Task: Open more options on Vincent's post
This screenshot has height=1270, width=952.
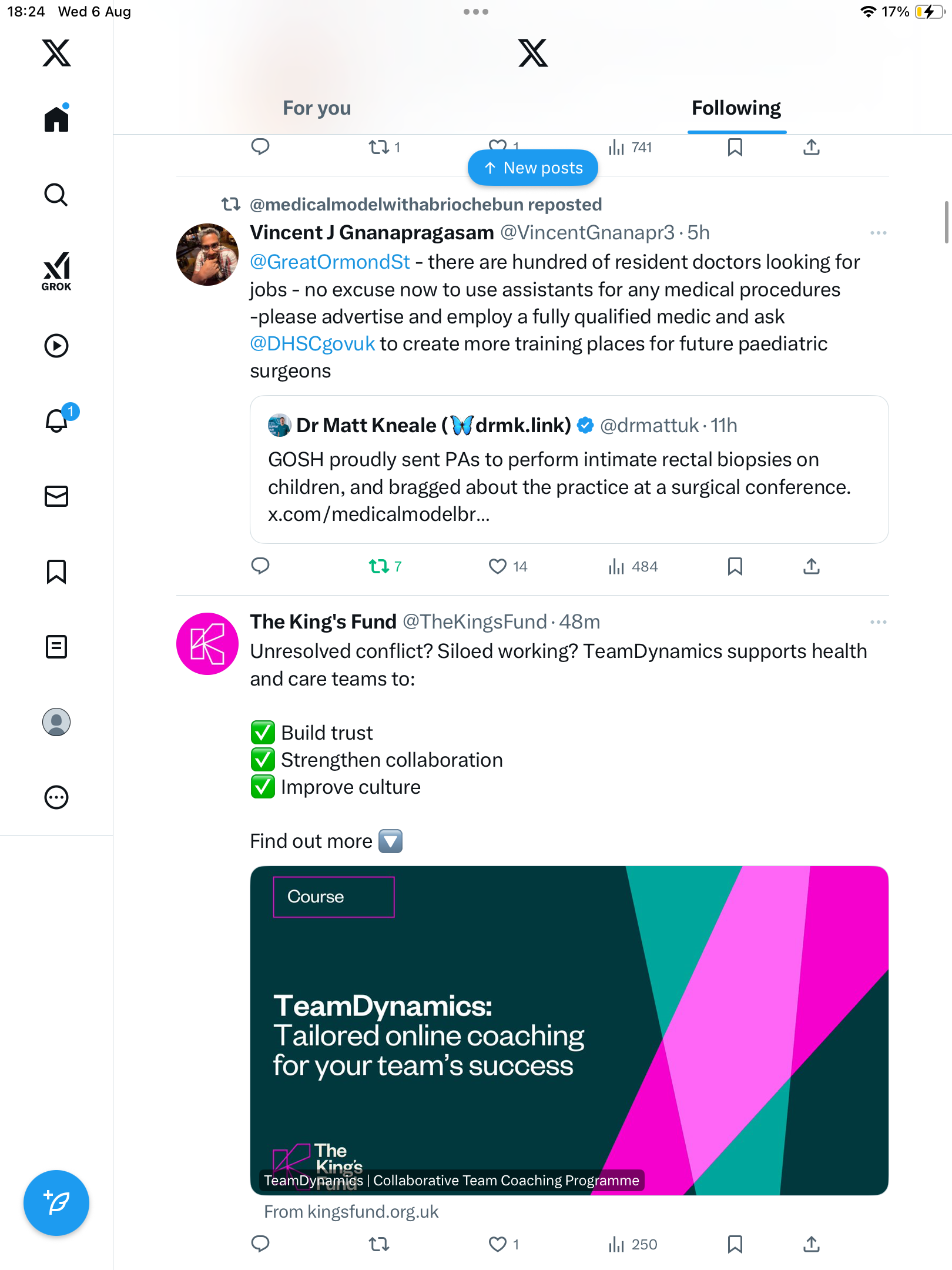Action: point(878,233)
